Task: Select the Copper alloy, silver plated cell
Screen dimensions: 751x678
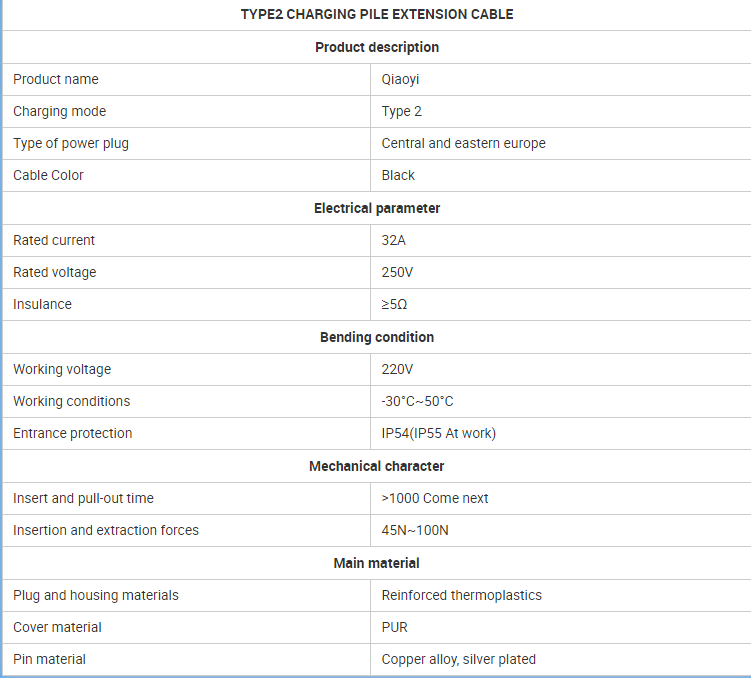Action: point(560,659)
